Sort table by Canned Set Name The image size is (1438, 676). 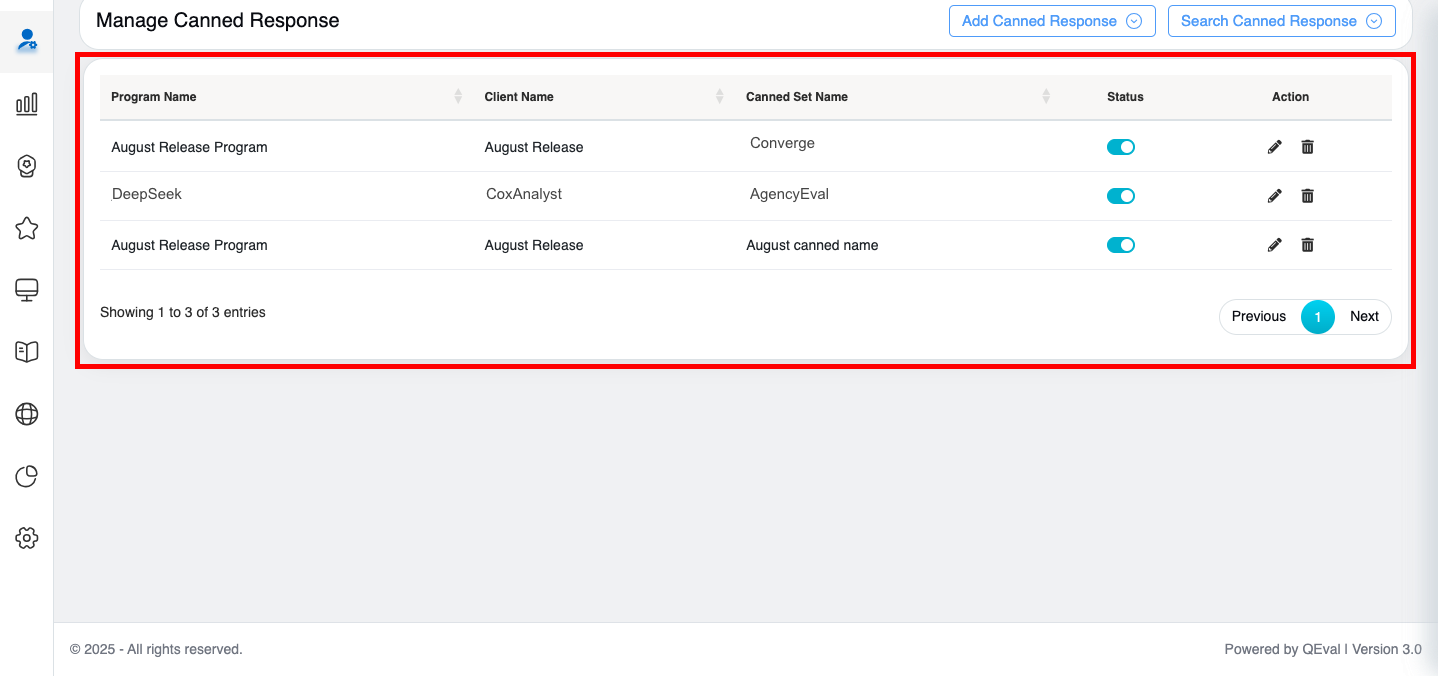[x=1045, y=97]
